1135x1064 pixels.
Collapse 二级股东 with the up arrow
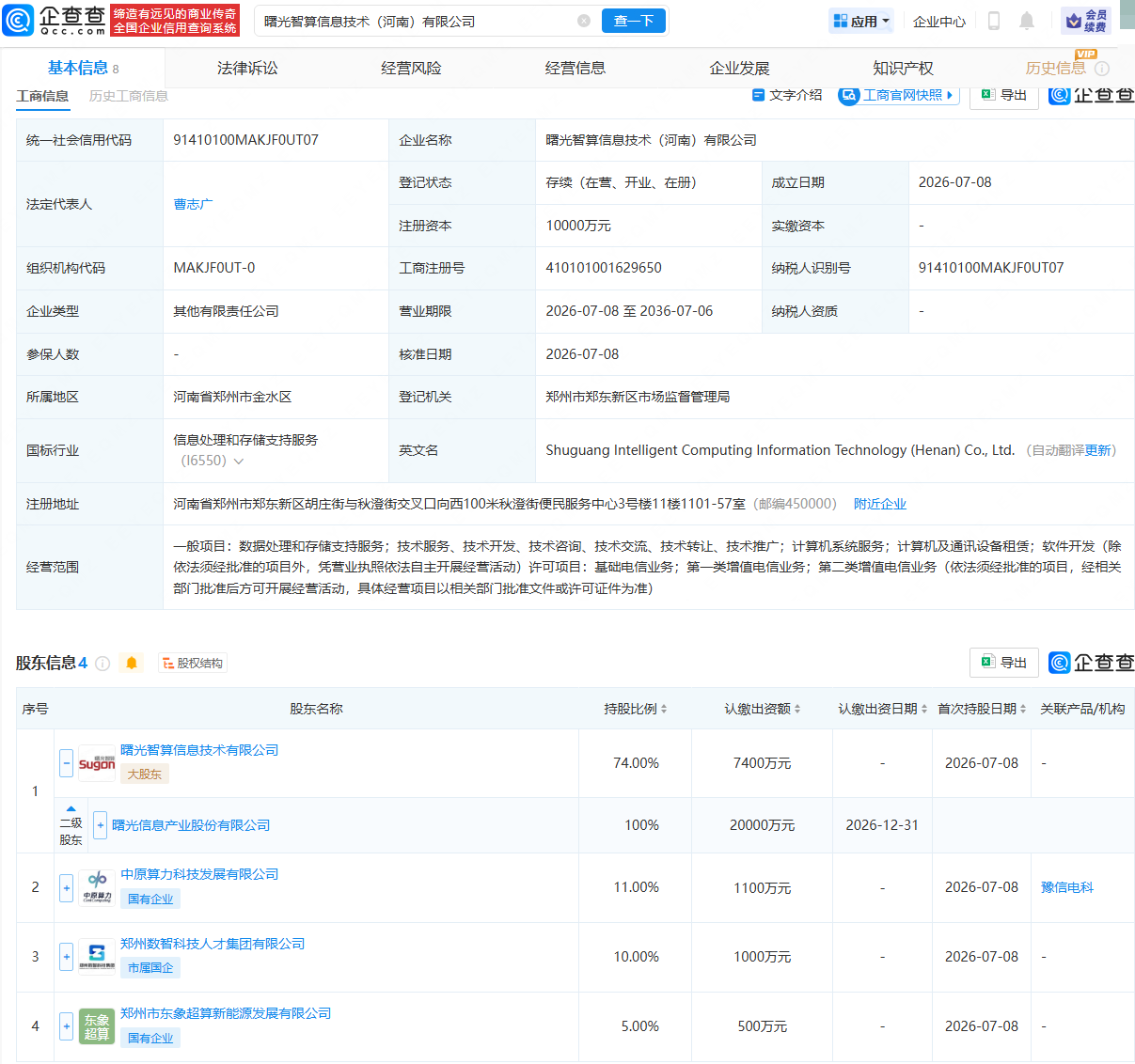pyautogui.click(x=71, y=808)
